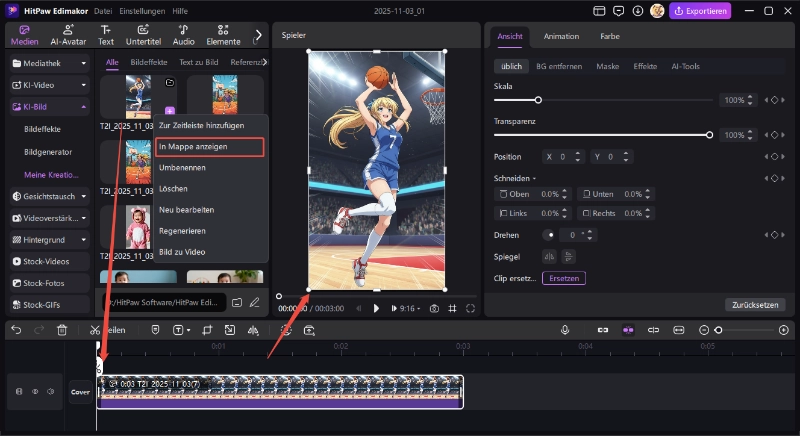Click the Transparenz slider handle
800x436 pixels.
point(710,135)
